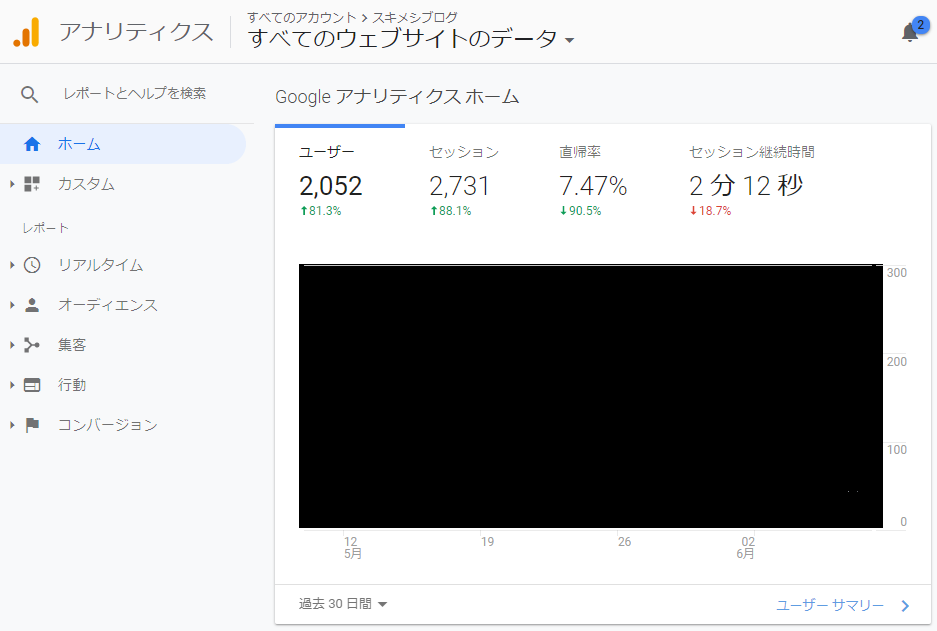Click the レポートとヘルプを検索 search field
The width and height of the screenshot is (937, 631).
pyautogui.click(x=135, y=94)
